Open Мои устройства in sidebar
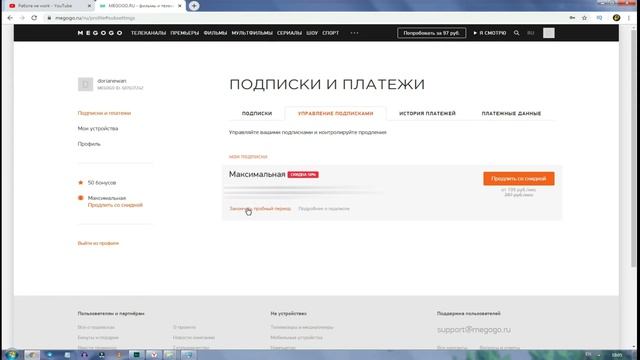This screenshot has width=640, height=360. click(98, 129)
